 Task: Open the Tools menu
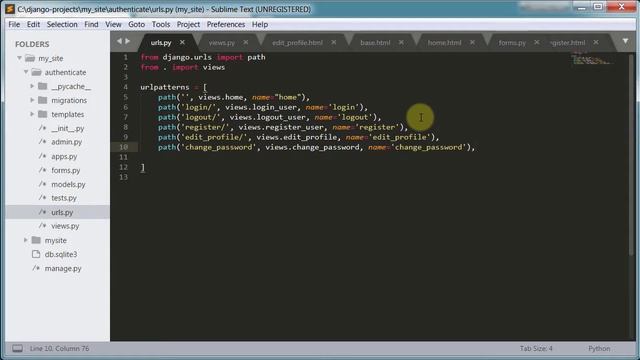point(161,24)
